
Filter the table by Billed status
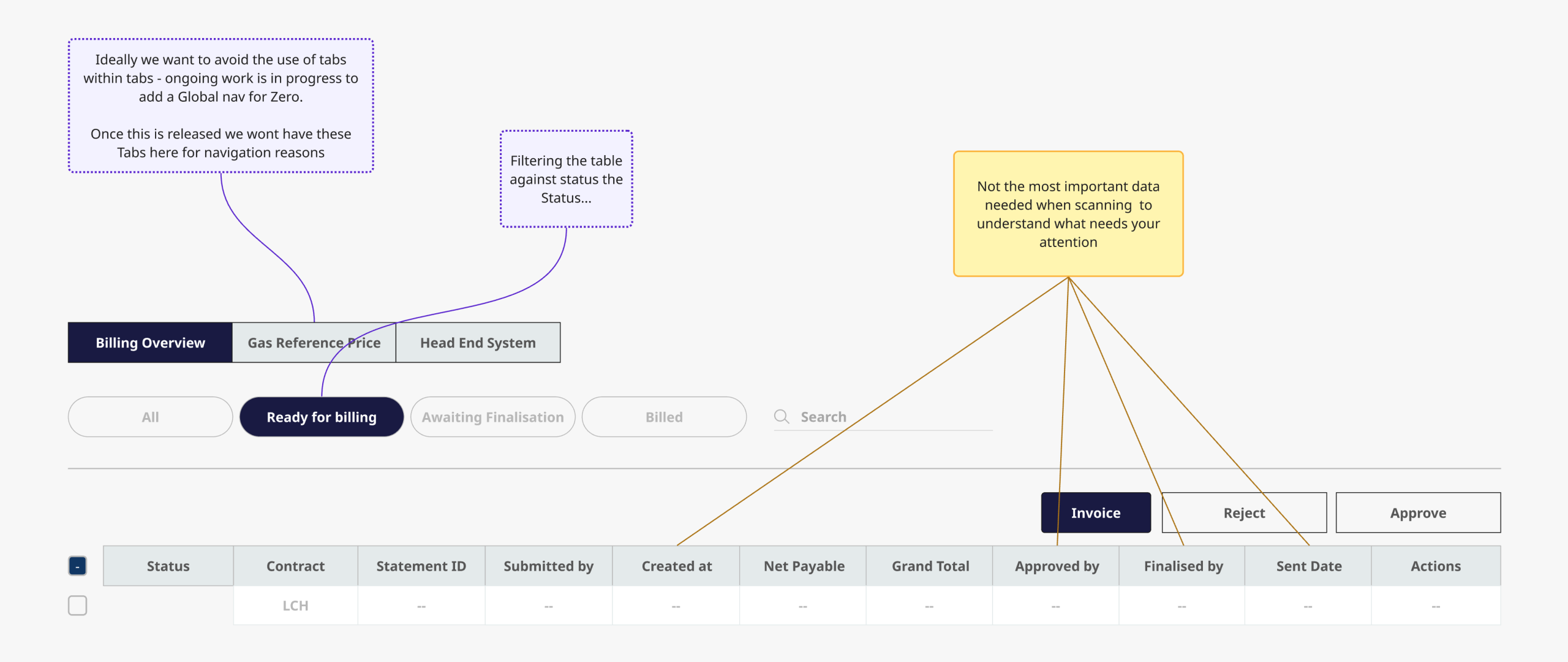pos(664,417)
